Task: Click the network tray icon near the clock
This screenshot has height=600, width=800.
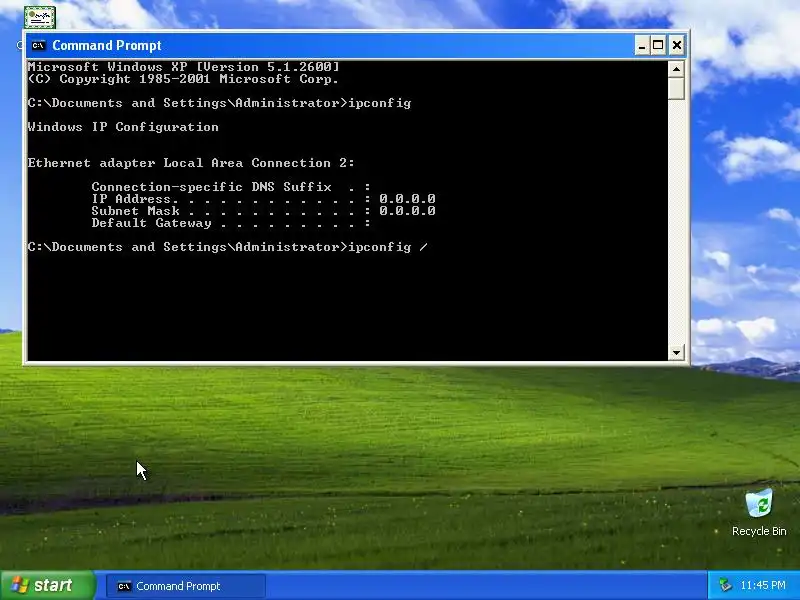Action: coord(724,585)
